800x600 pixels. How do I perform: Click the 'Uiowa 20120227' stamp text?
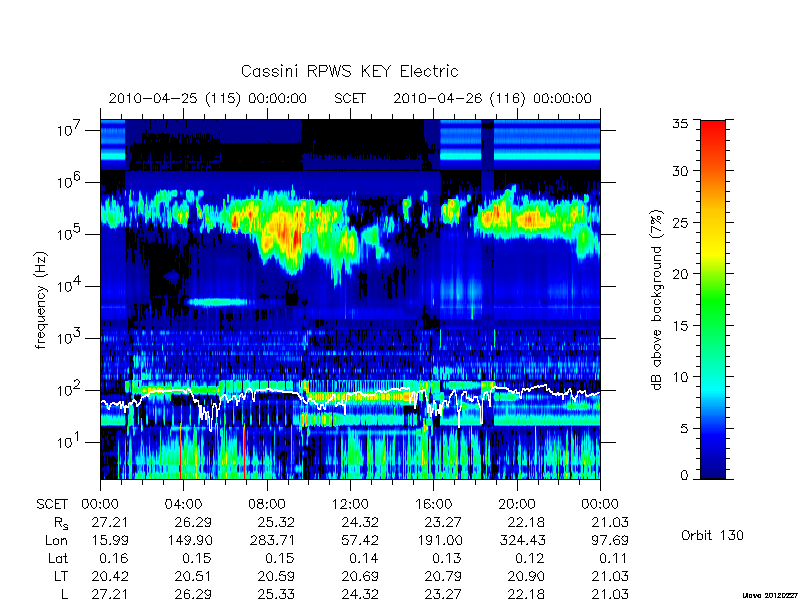pyautogui.click(x=771, y=595)
